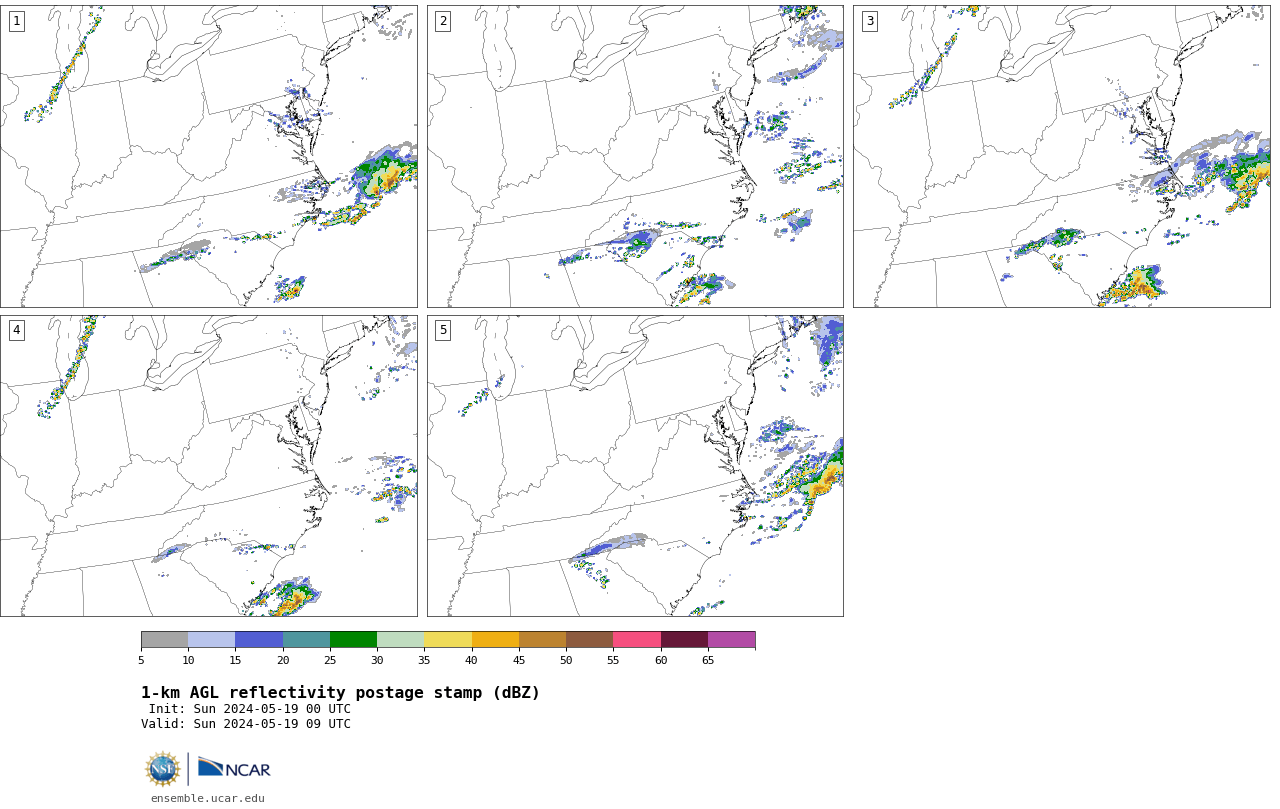Click the blue 15-20 dBZ swatch
The height and width of the screenshot is (809, 1280).
point(259,640)
